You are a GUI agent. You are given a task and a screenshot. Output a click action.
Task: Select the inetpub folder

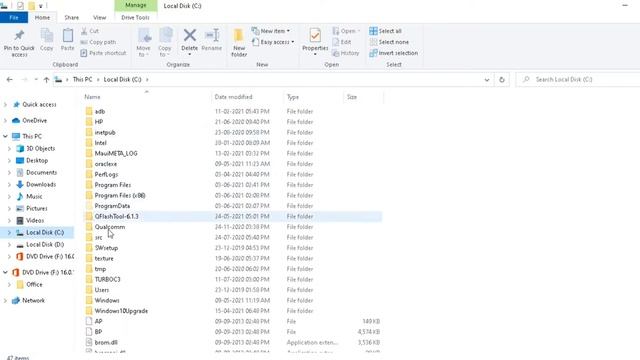[105, 133]
